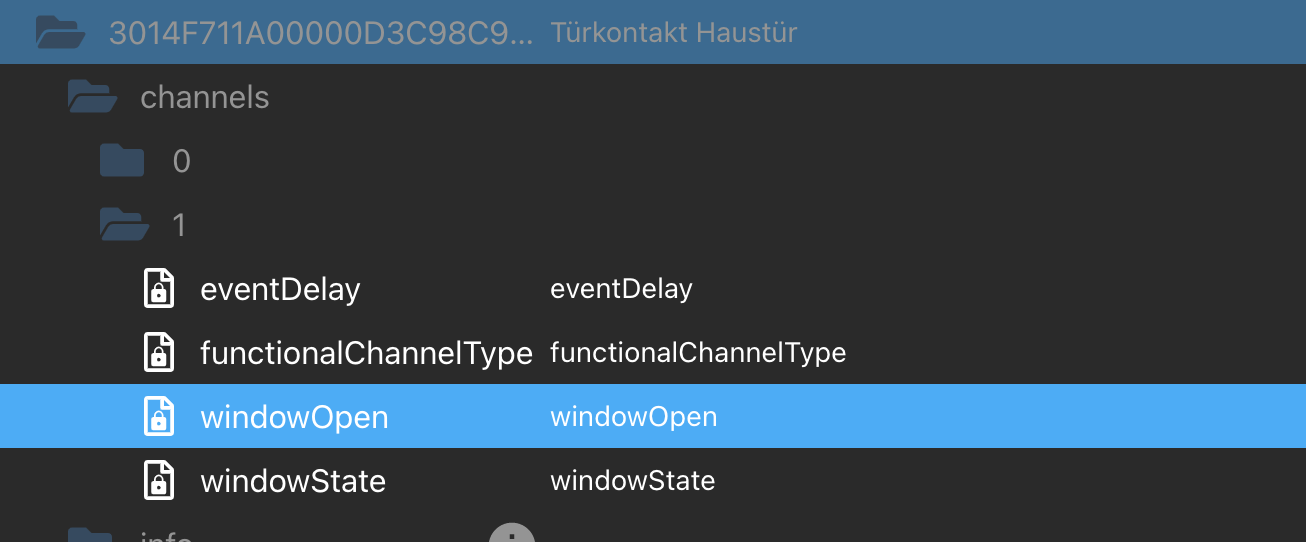
Task: Expand the partially visible info folder
Action: pos(90,536)
